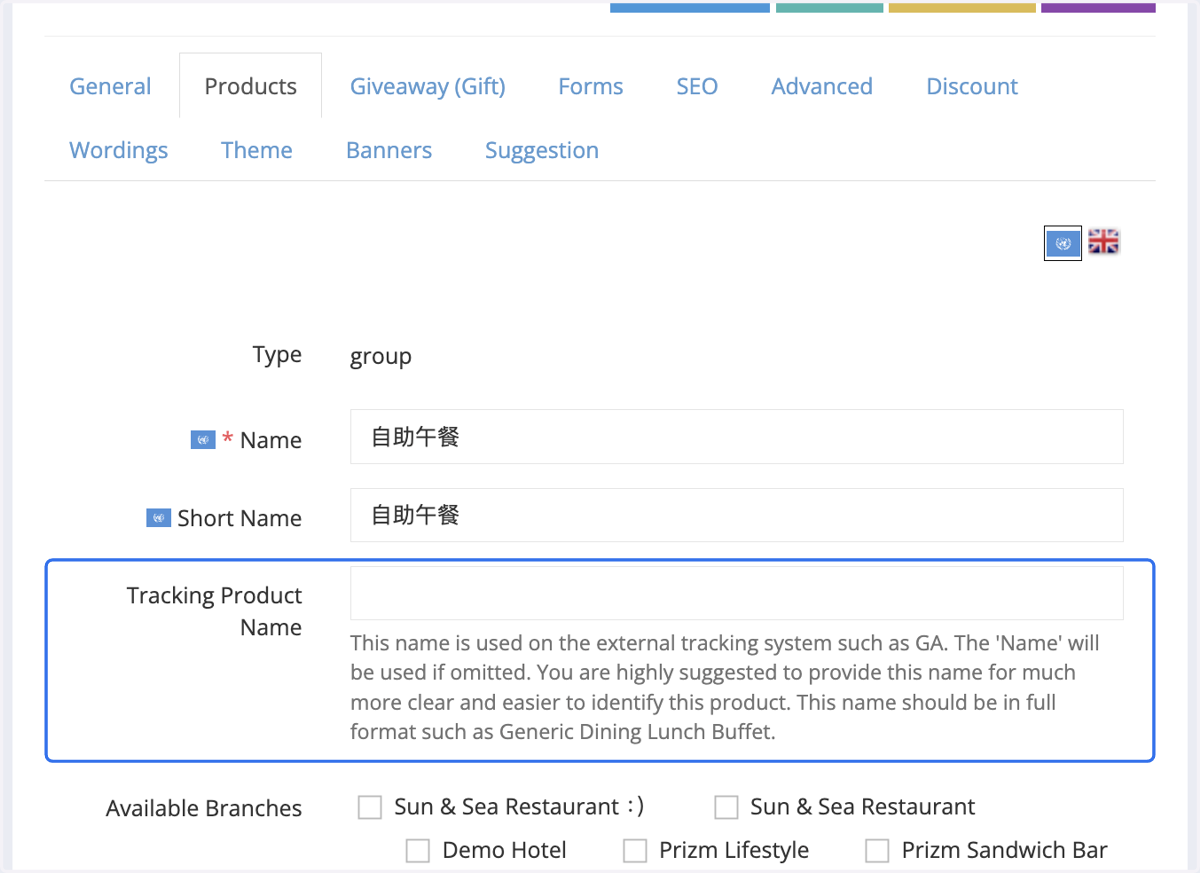Open the SEO tab
Viewport: 1200px width, 873px height.
(697, 86)
